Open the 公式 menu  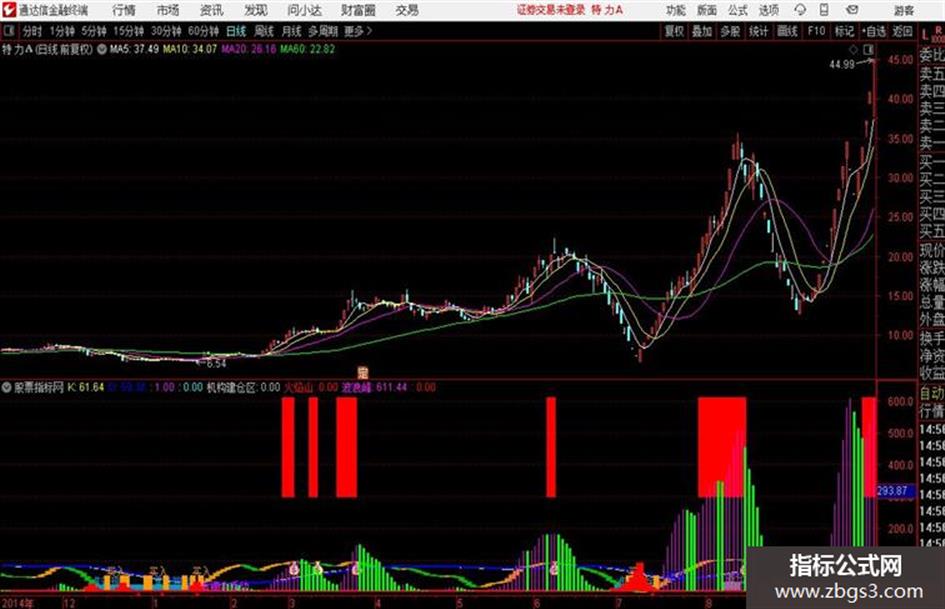738,10
